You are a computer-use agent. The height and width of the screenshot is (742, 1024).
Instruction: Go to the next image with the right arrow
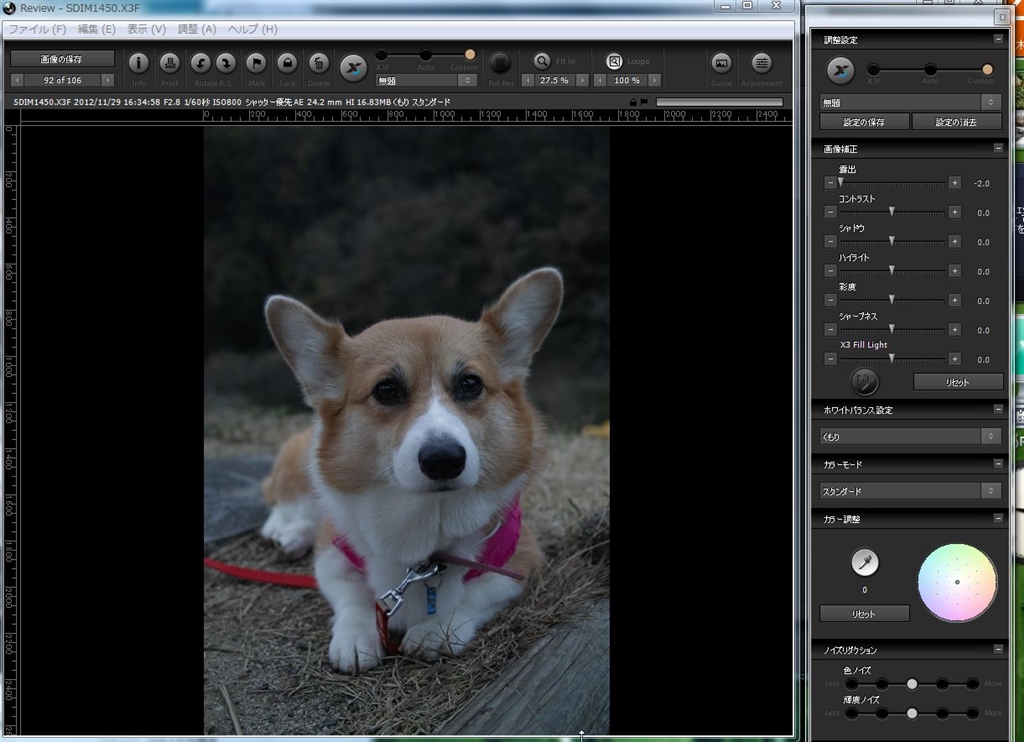[x=108, y=80]
